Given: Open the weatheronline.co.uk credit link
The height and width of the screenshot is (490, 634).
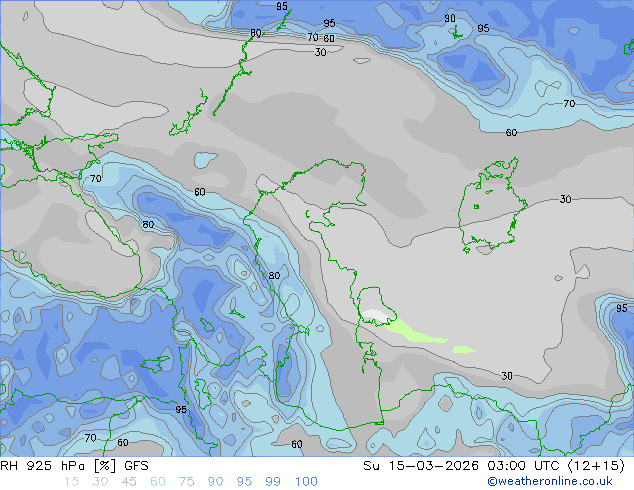Looking at the screenshot, I should 550,481.
